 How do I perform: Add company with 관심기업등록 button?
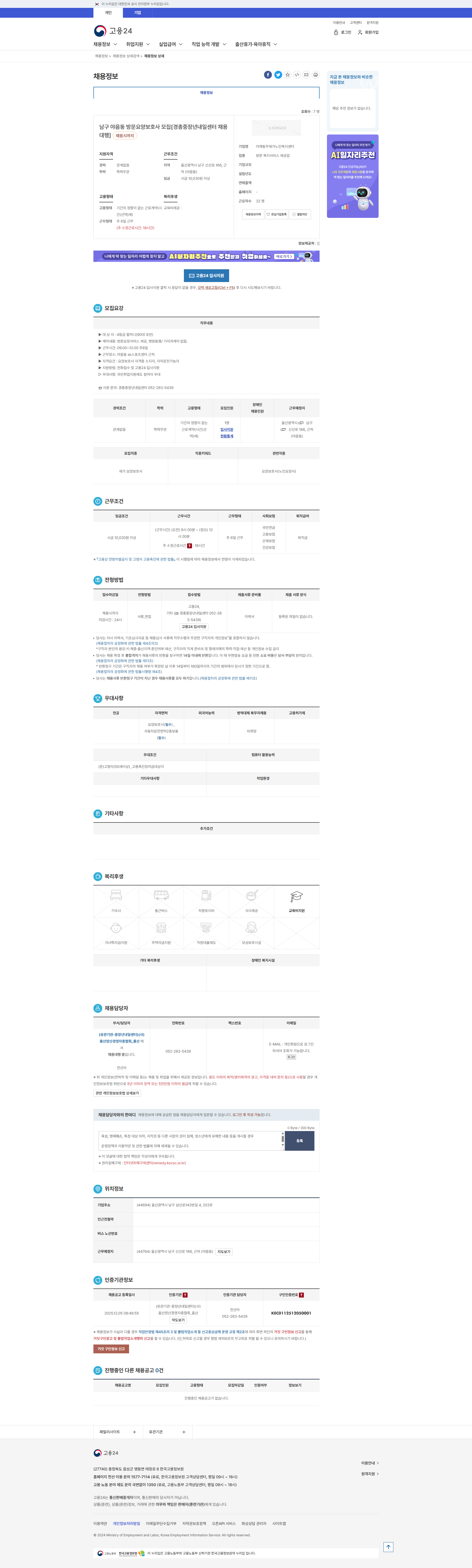pyautogui.click(x=277, y=214)
